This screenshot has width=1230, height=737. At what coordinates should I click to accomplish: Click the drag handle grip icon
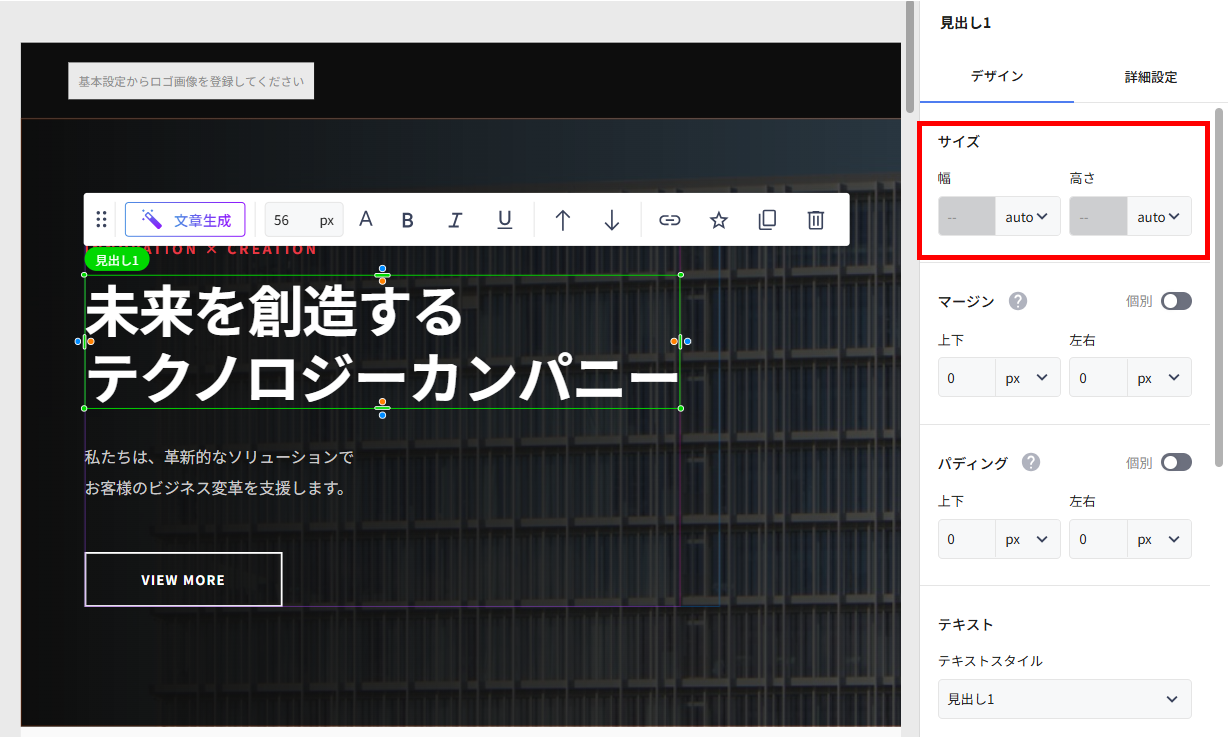click(101, 220)
